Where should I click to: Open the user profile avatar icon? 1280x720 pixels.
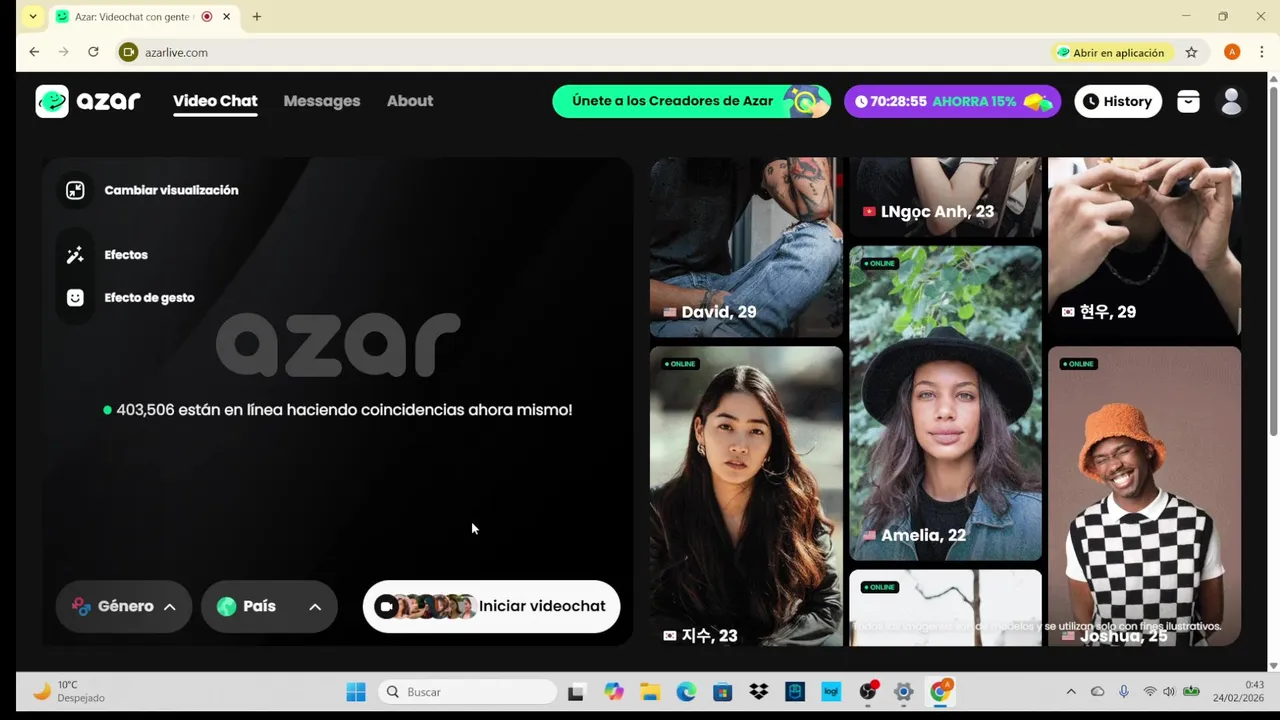coord(1232,101)
